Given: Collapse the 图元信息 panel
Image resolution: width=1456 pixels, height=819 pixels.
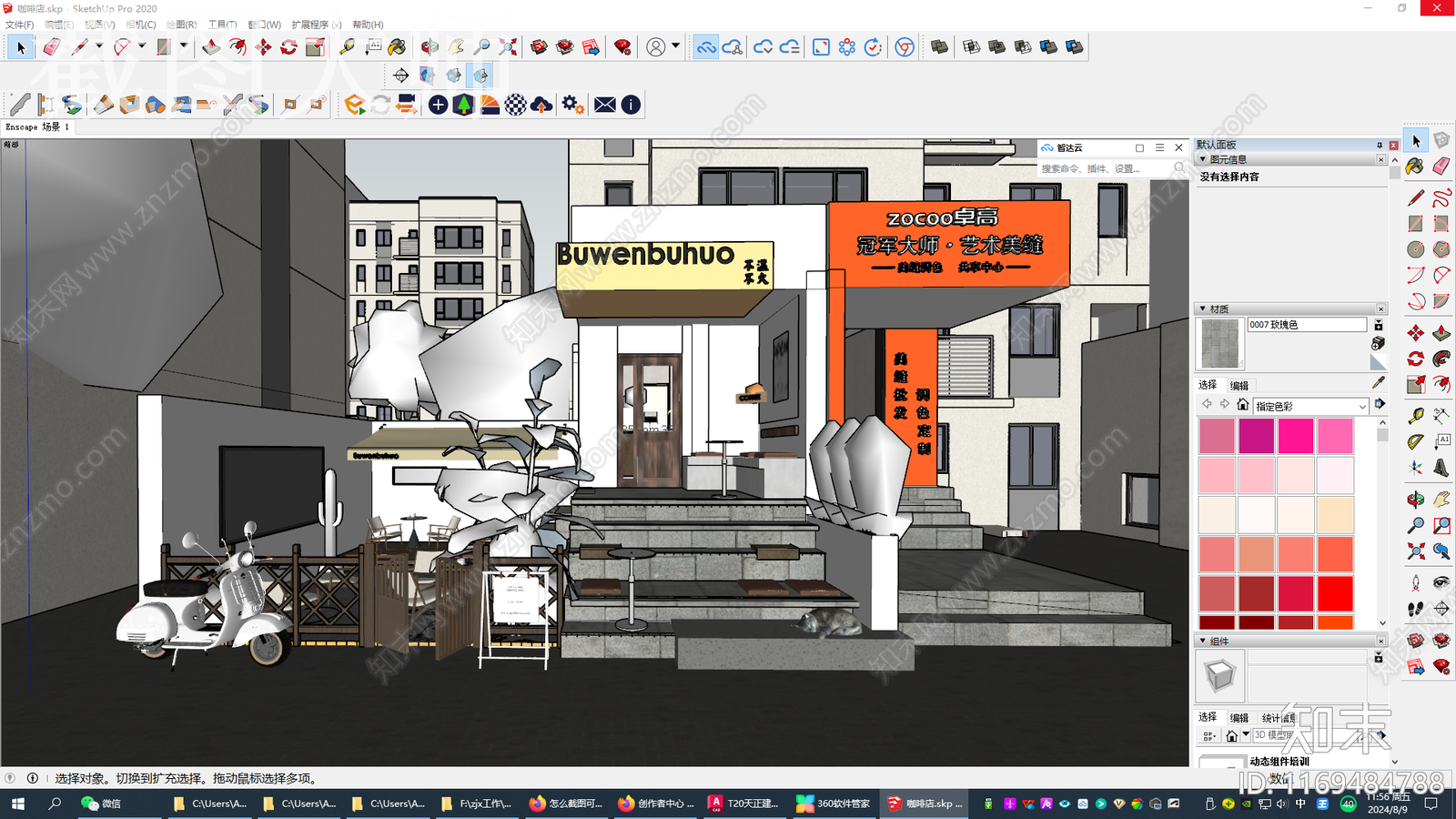Looking at the screenshot, I should click(1203, 159).
